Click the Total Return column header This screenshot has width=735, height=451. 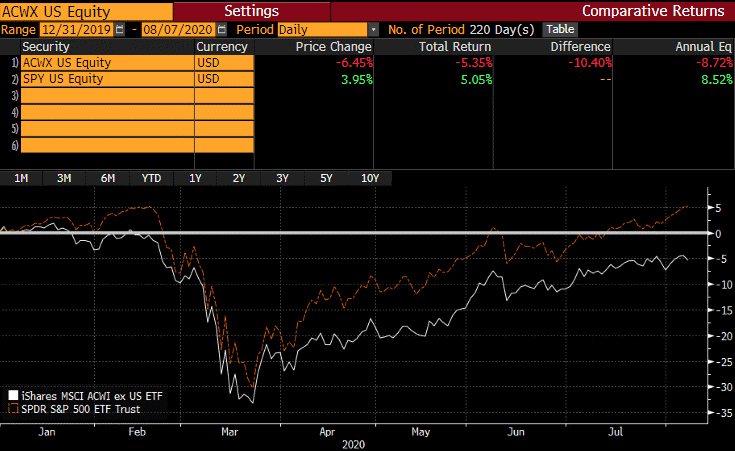click(455, 47)
